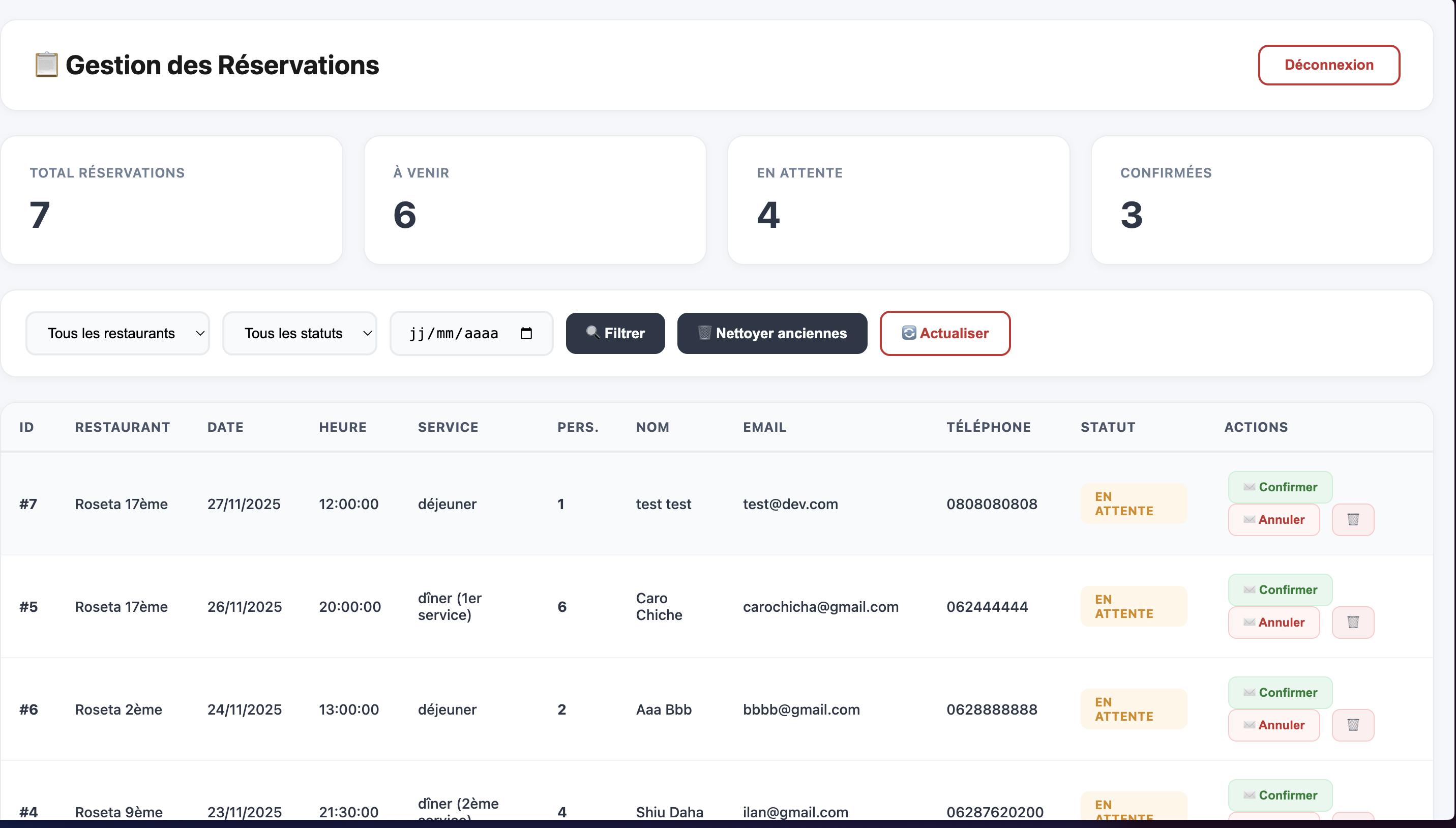
Task: Open calendar picker icon in date field
Action: click(526, 333)
